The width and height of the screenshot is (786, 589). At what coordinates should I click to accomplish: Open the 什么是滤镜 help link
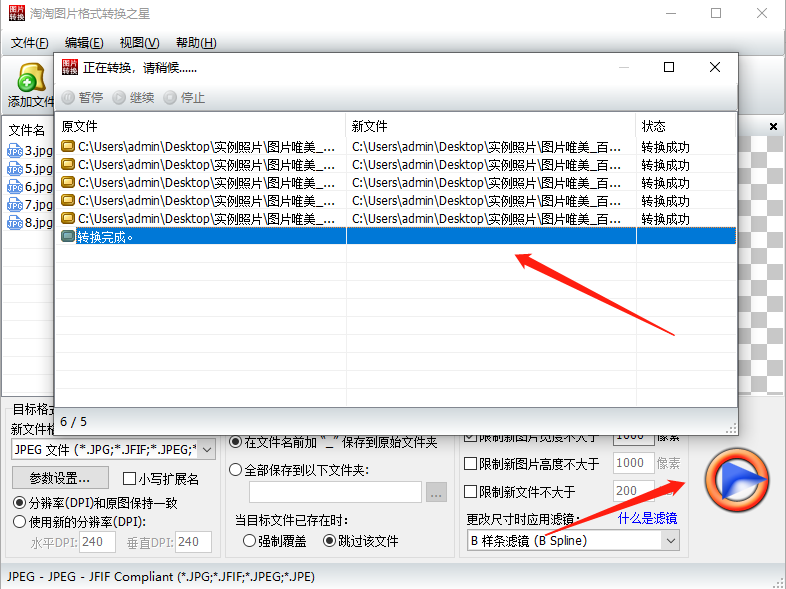tap(646, 518)
